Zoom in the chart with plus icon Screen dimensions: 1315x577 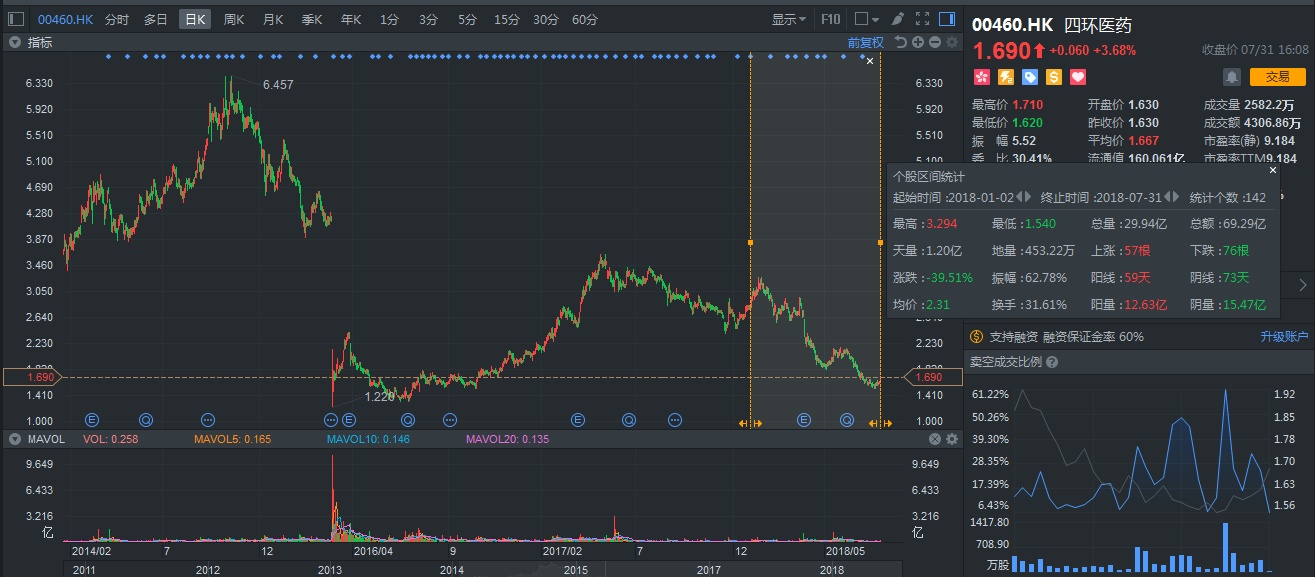point(917,42)
